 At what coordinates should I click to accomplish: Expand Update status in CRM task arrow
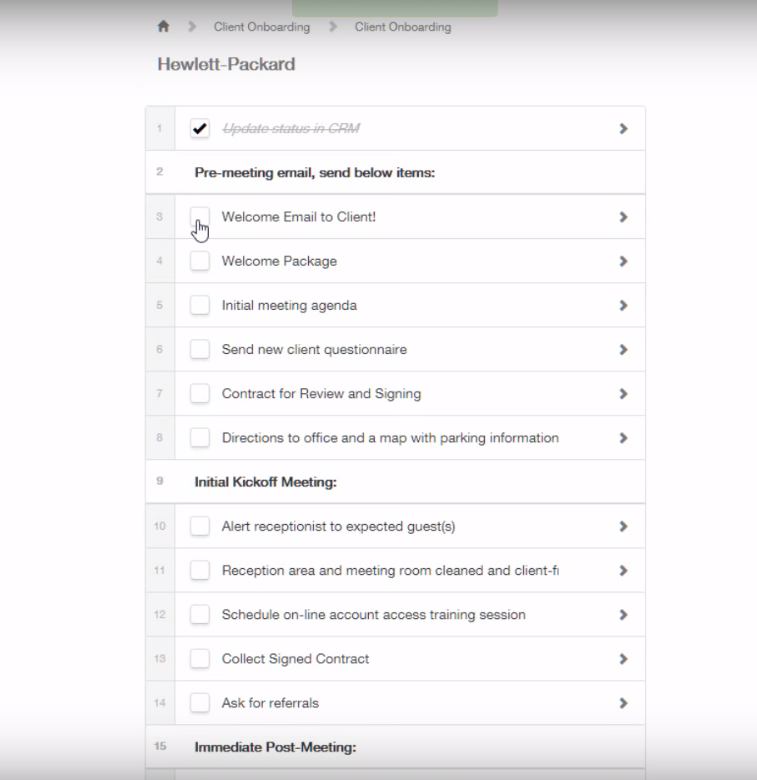click(623, 129)
